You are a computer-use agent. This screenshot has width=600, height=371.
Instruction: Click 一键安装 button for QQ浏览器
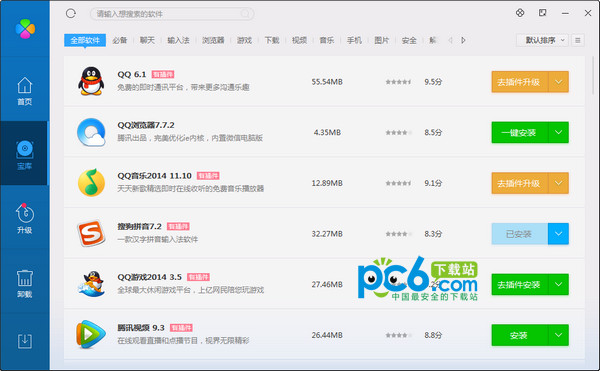point(520,132)
